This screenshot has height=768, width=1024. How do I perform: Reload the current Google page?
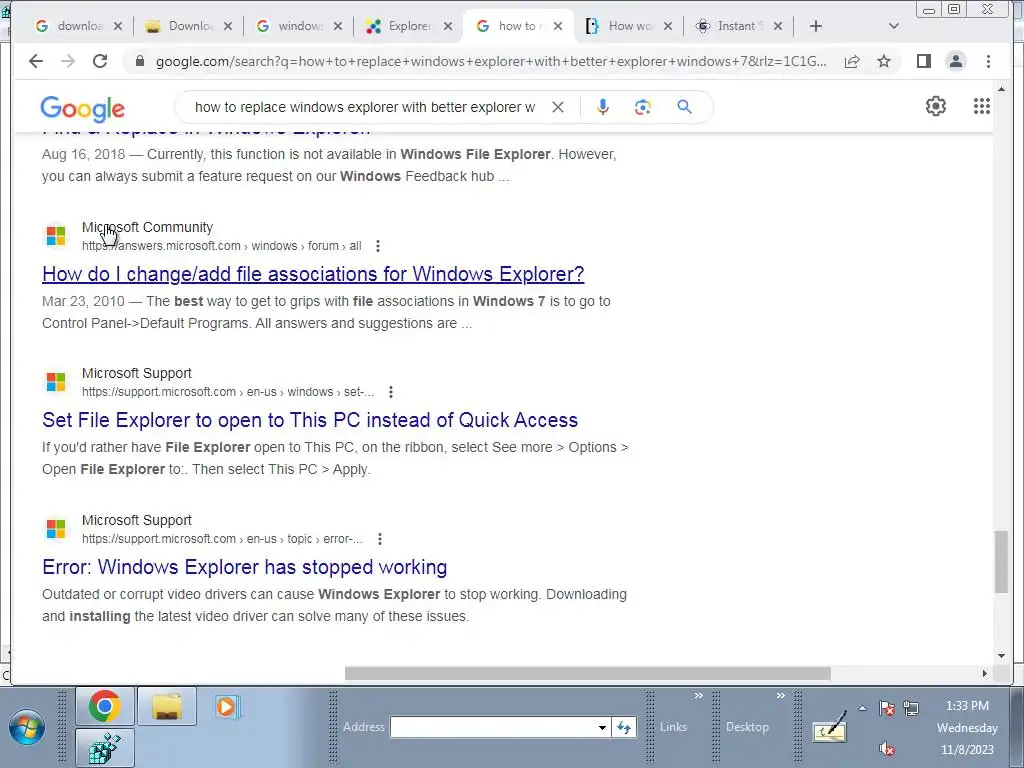pyautogui.click(x=100, y=61)
